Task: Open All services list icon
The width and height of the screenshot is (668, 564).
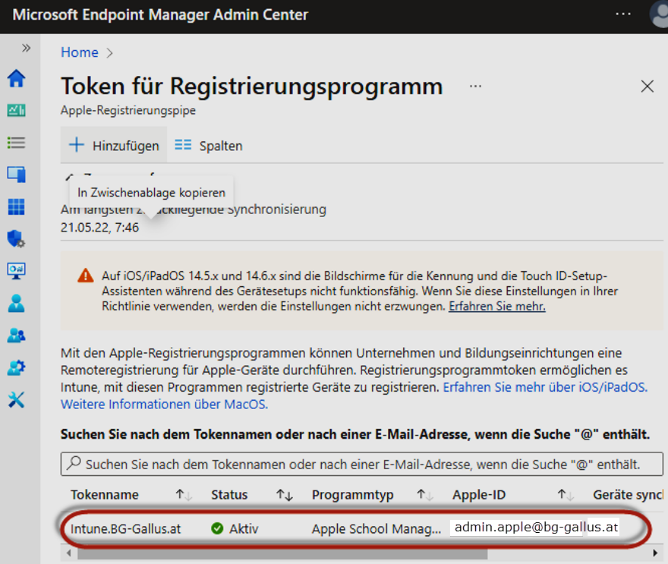Action: tap(16, 143)
